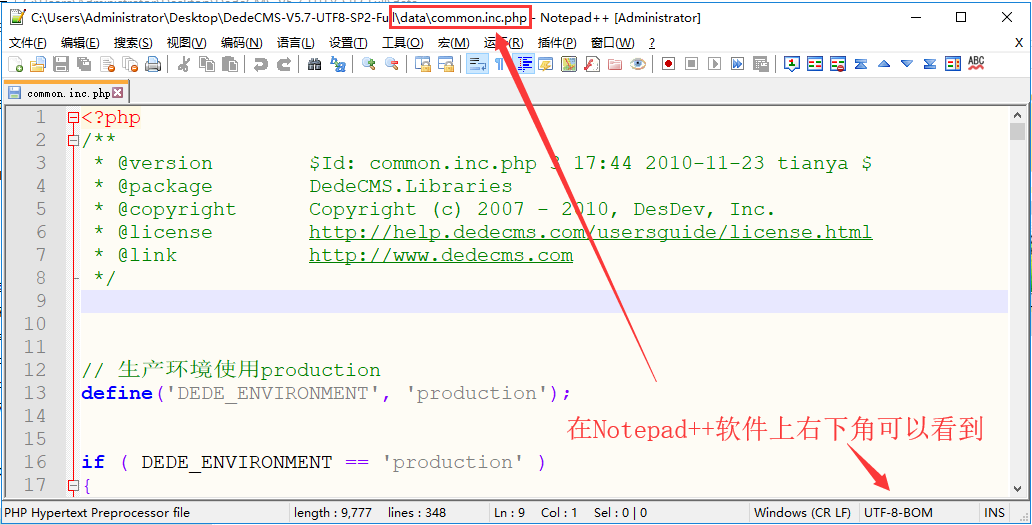Click the Undo arrow icon
1032x525 pixels.
(260, 64)
